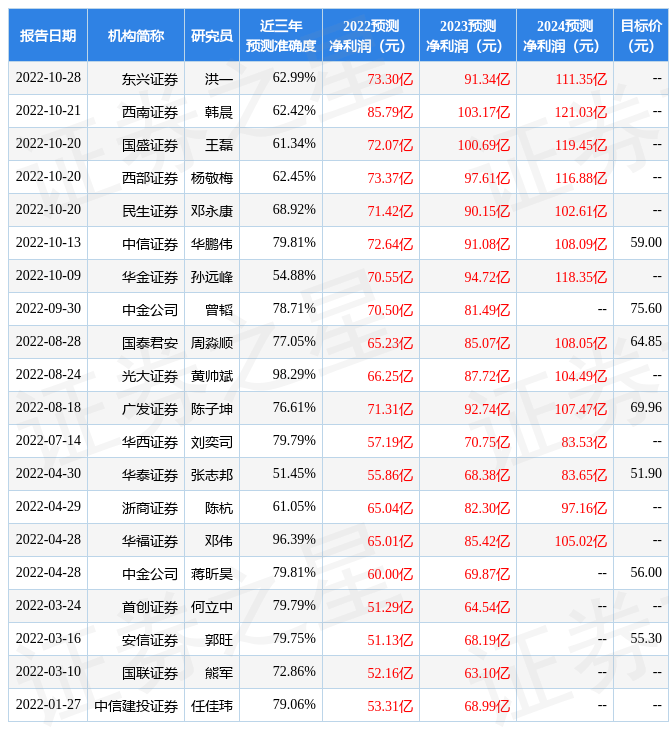Screen dimensions: 669x730
Task: Click 2024 profit 97.16亿
Action: [584, 508]
